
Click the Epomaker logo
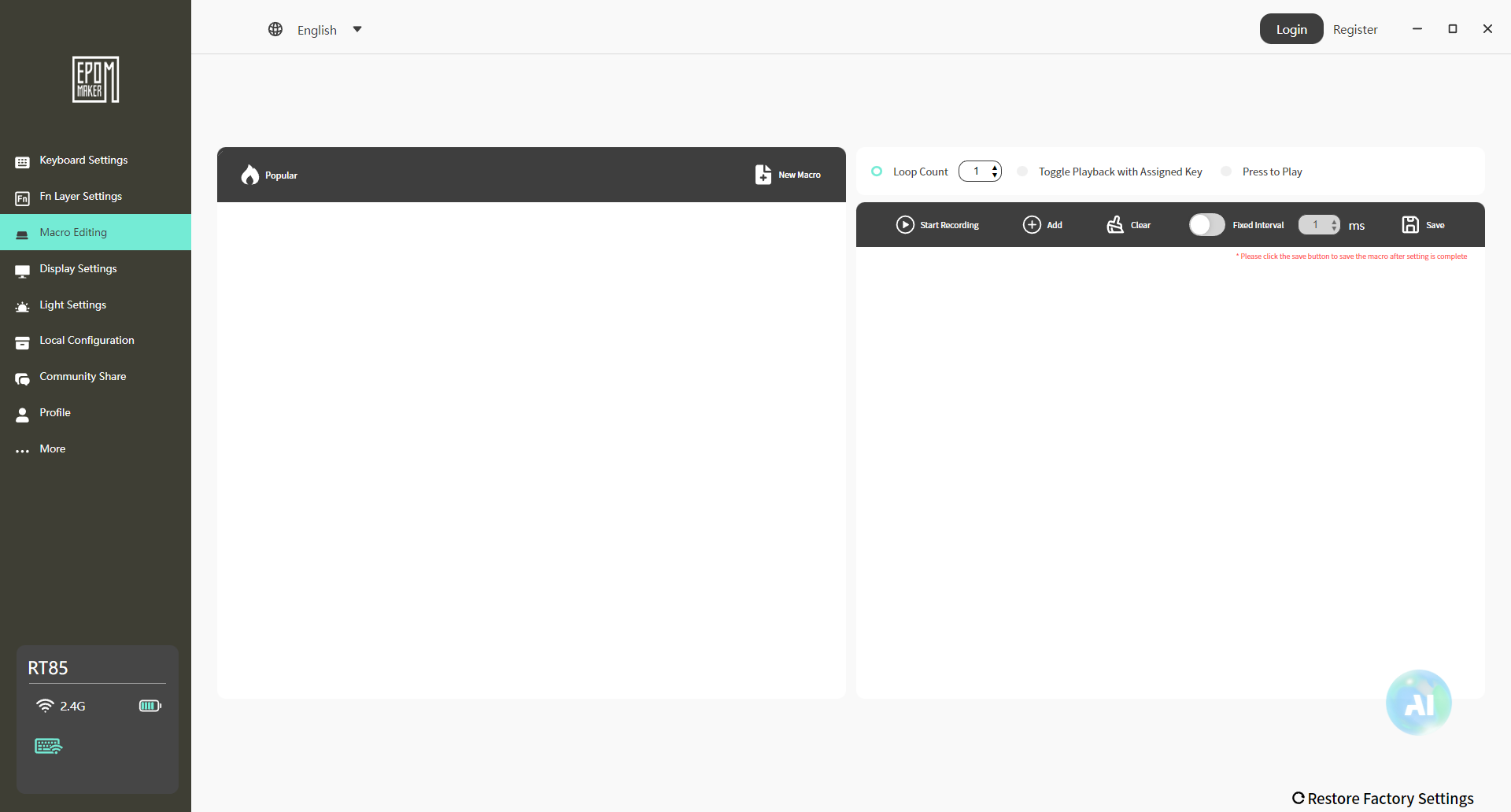tap(96, 79)
